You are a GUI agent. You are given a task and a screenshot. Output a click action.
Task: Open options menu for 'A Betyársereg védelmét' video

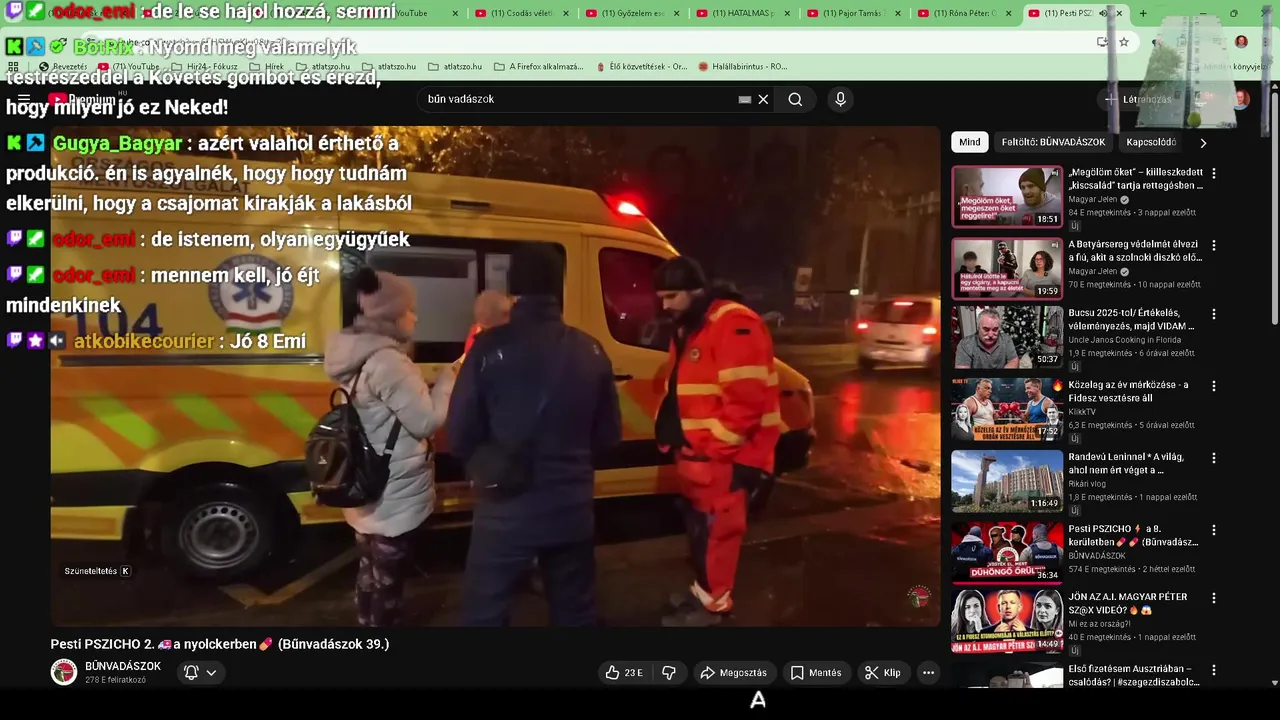point(1214,245)
